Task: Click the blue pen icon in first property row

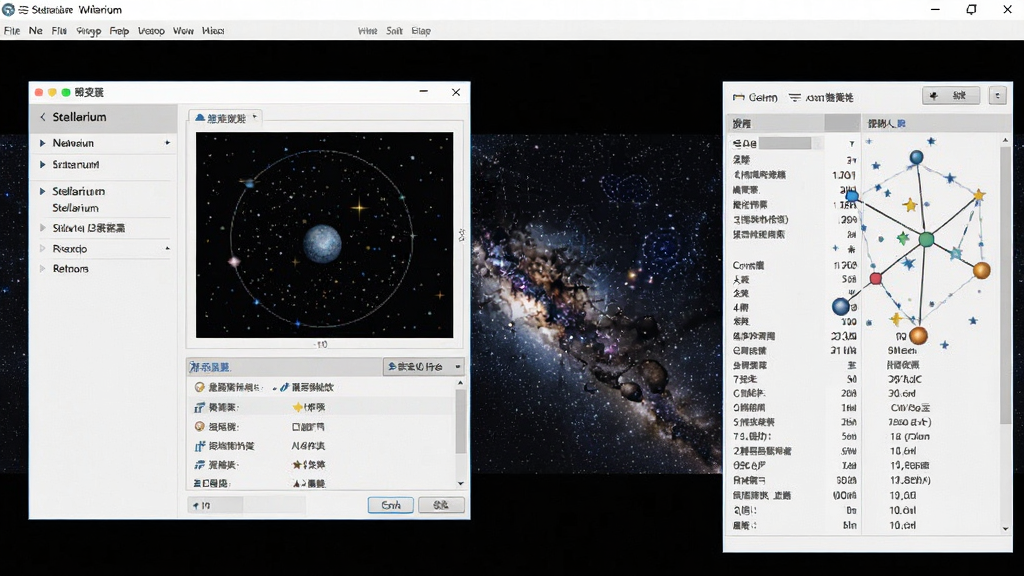Action: tap(284, 387)
